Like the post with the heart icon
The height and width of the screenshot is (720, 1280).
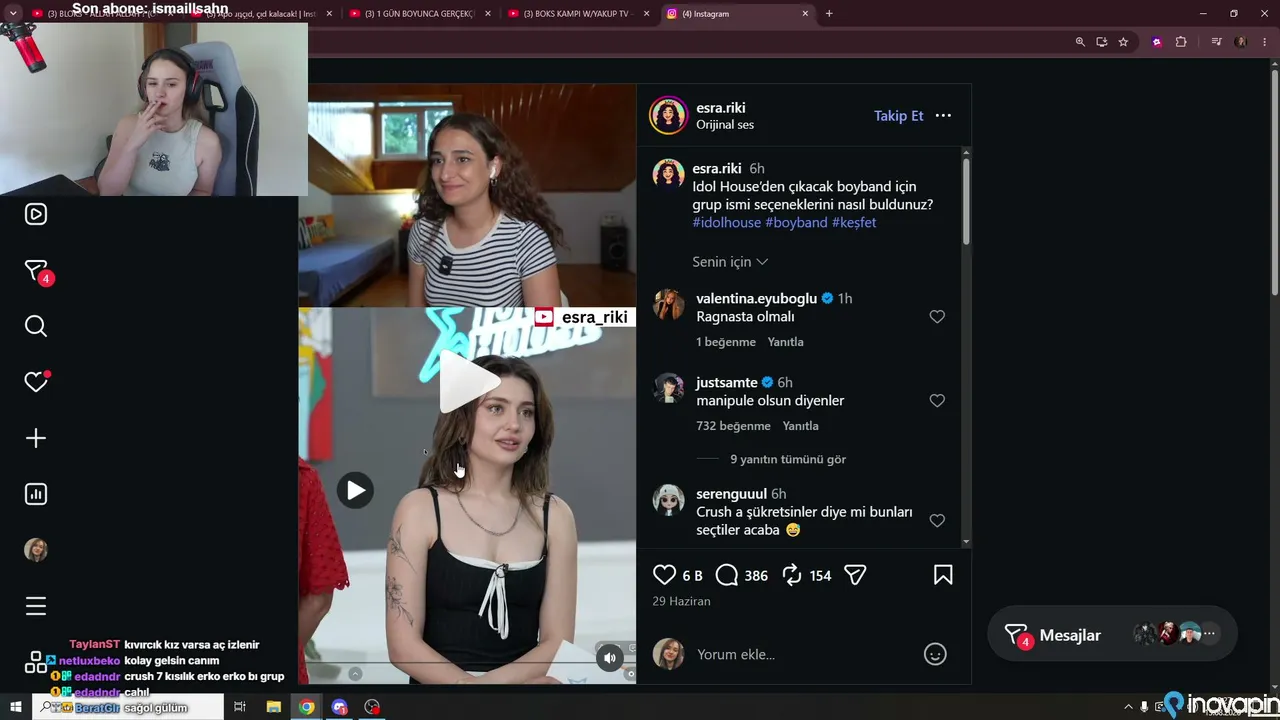(x=664, y=575)
